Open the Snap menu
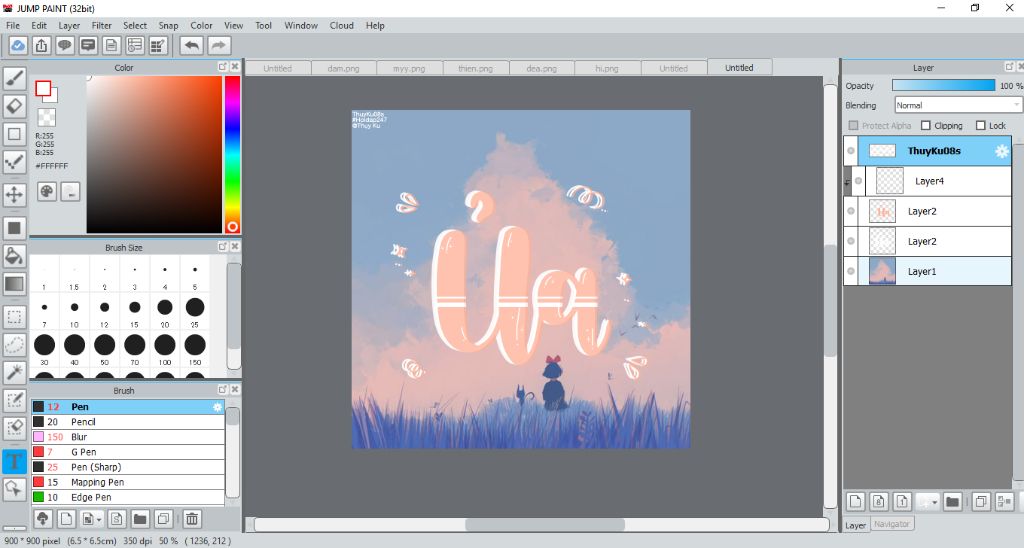This screenshot has height=548, width=1024. point(168,25)
